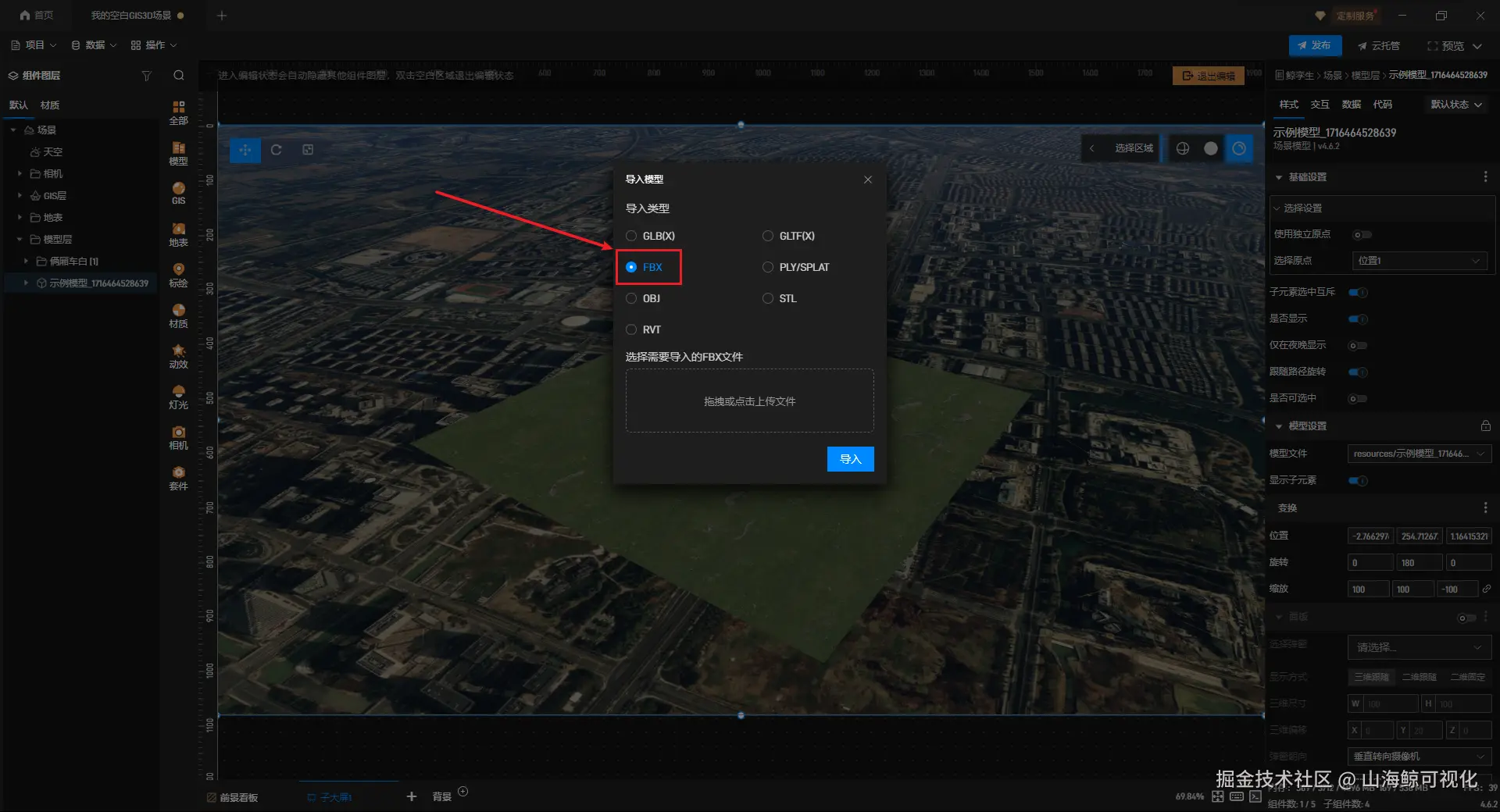This screenshot has width=1500, height=812.
Task: Select the scale tool in viewport
Action: tap(308, 150)
